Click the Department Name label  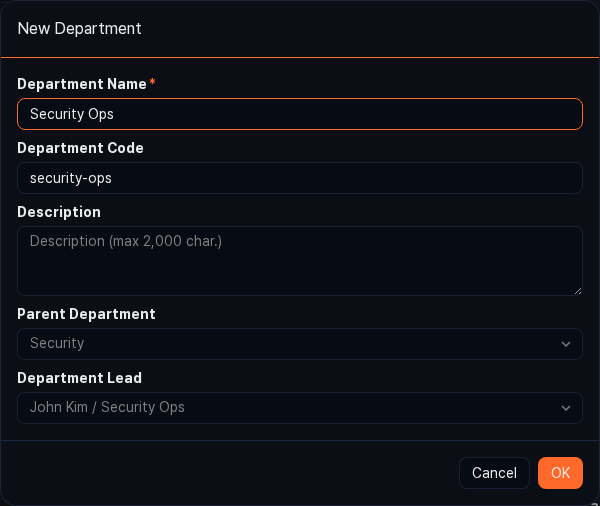click(x=82, y=84)
